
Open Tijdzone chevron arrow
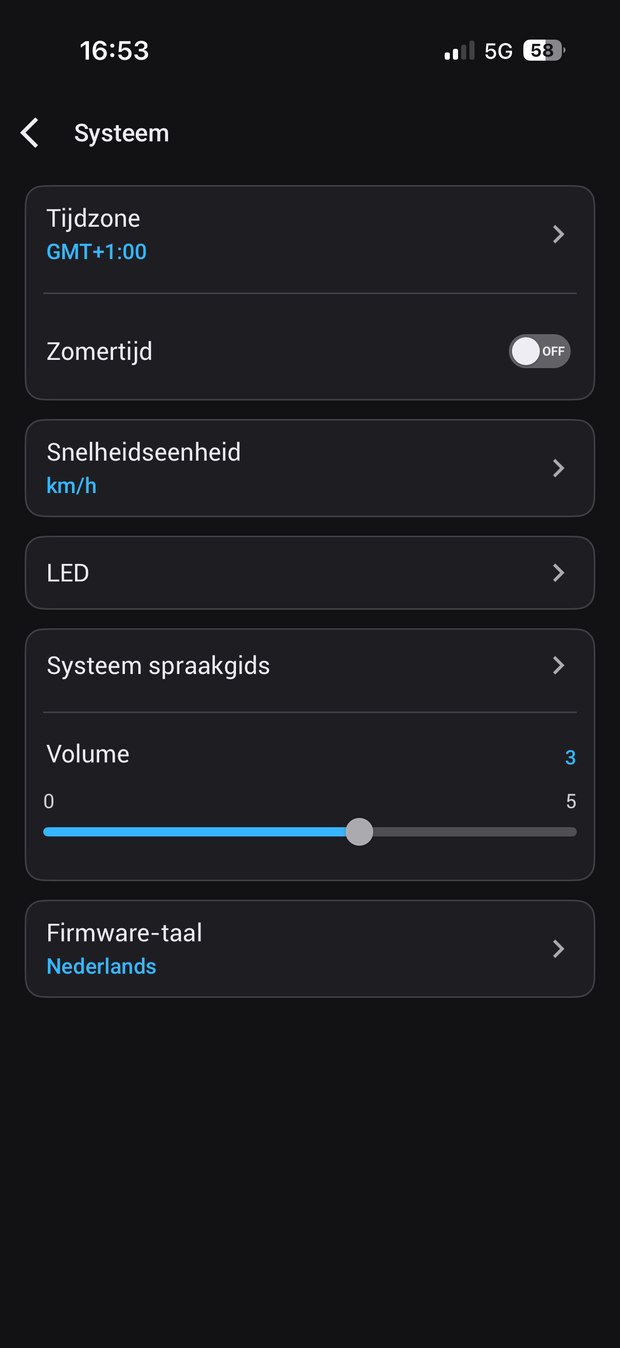point(558,234)
